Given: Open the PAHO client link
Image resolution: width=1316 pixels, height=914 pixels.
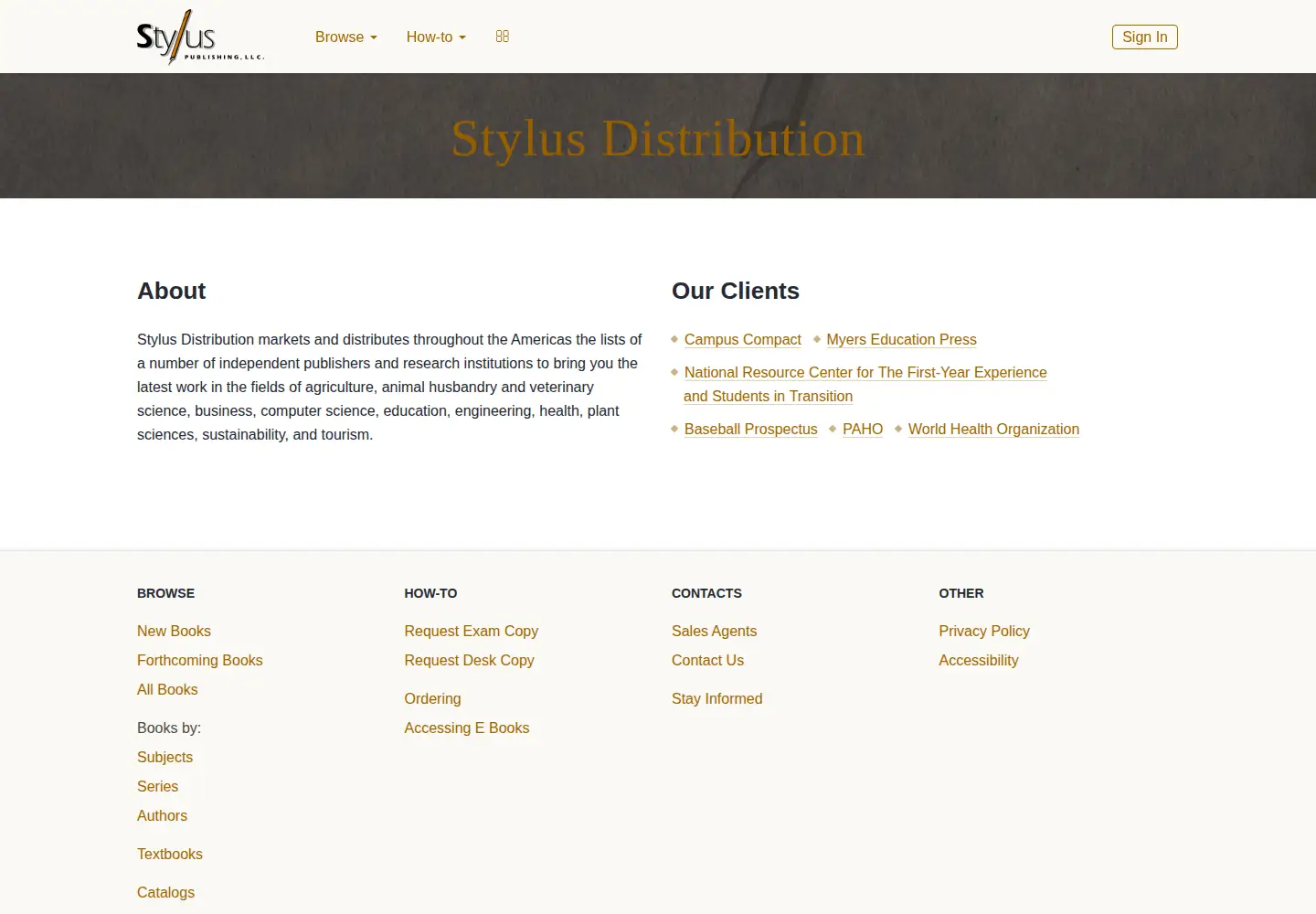Looking at the screenshot, I should 863,429.
